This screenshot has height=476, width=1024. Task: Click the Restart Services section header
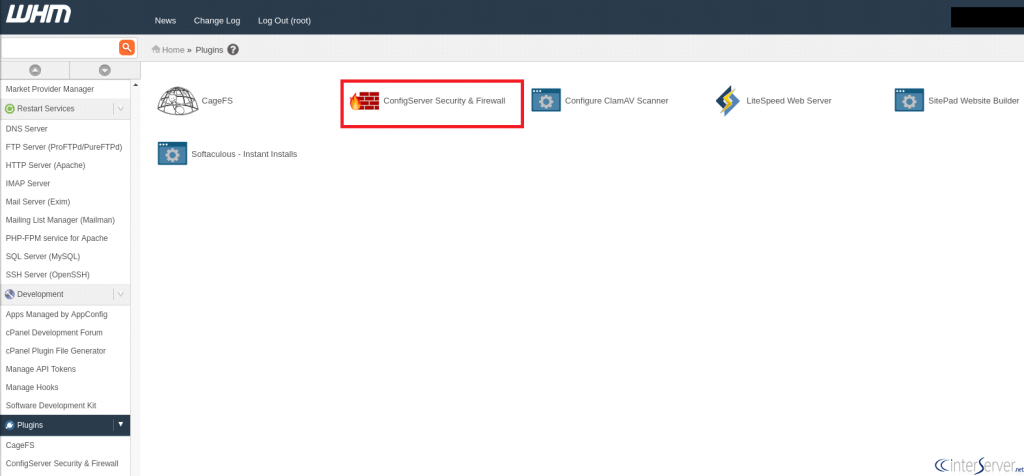(65, 109)
